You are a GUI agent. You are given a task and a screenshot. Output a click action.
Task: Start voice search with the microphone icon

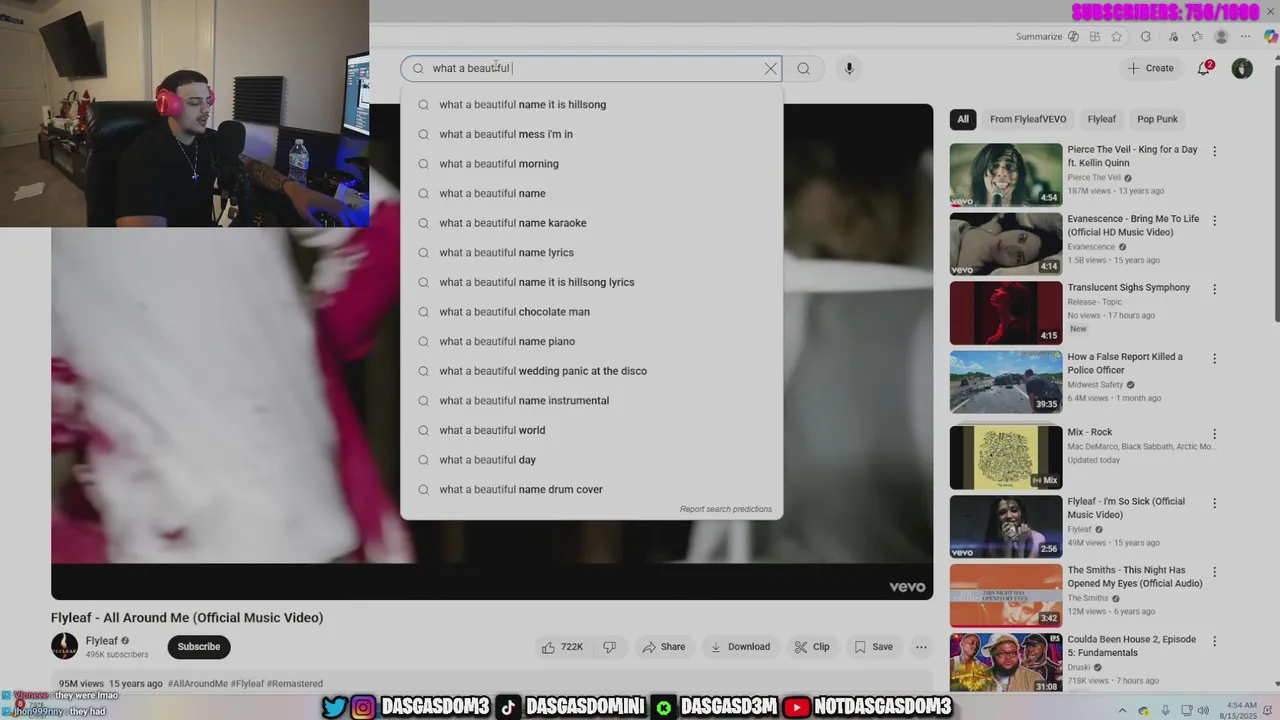click(849, 68)
